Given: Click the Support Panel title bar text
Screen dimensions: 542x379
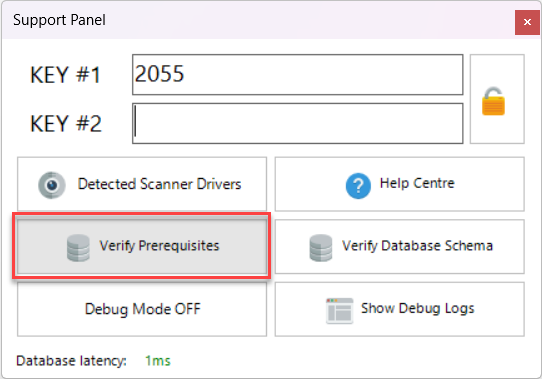Looking at the screenshot, I should tap(59, 20).
